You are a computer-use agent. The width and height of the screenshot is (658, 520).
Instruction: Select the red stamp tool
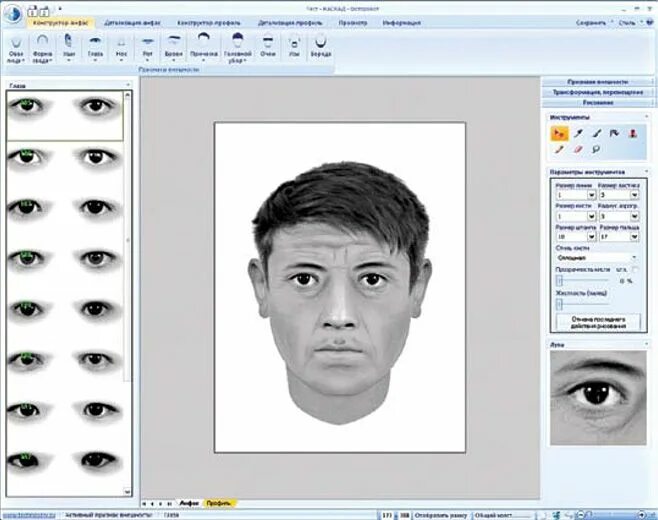(633, 133)
